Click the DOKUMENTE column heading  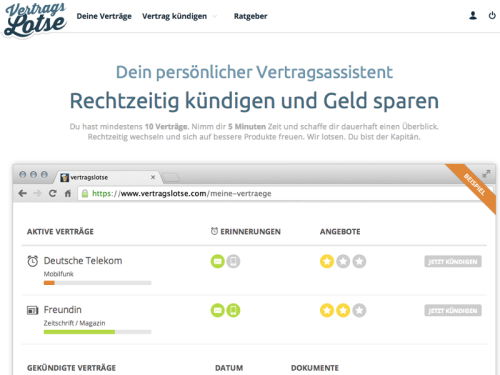coord(315,368)
